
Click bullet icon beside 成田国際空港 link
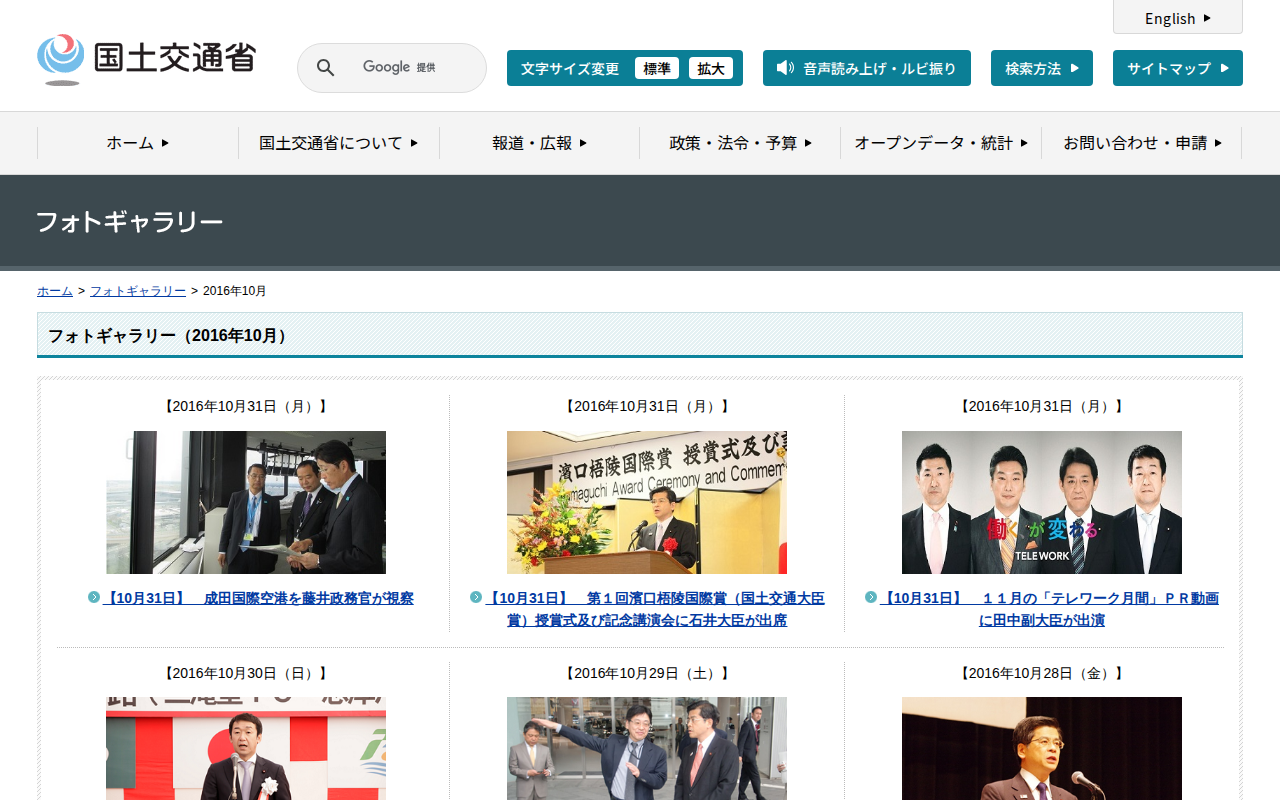94,598
